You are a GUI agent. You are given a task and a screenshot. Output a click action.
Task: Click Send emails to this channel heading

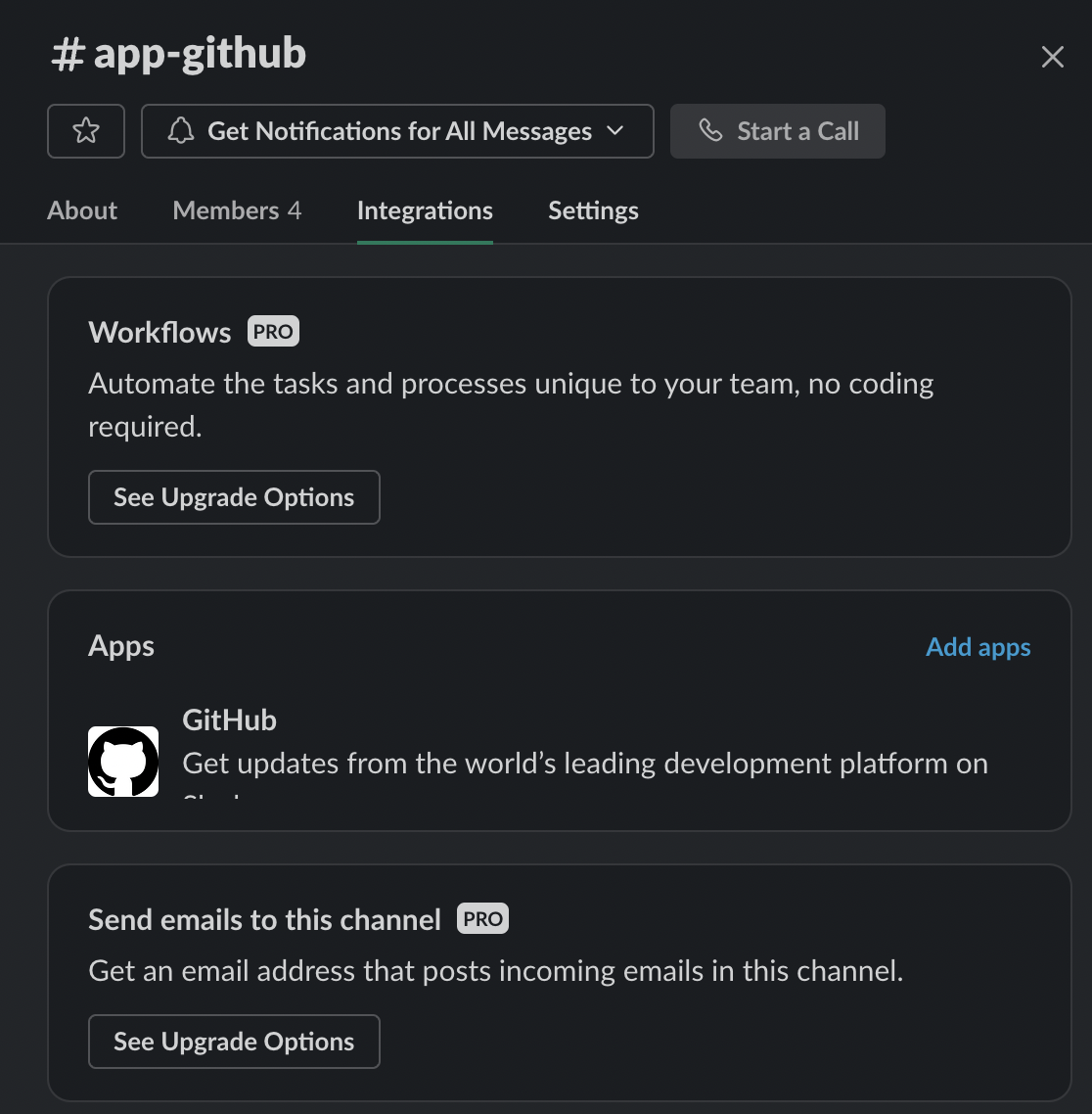tap(264, 919)
